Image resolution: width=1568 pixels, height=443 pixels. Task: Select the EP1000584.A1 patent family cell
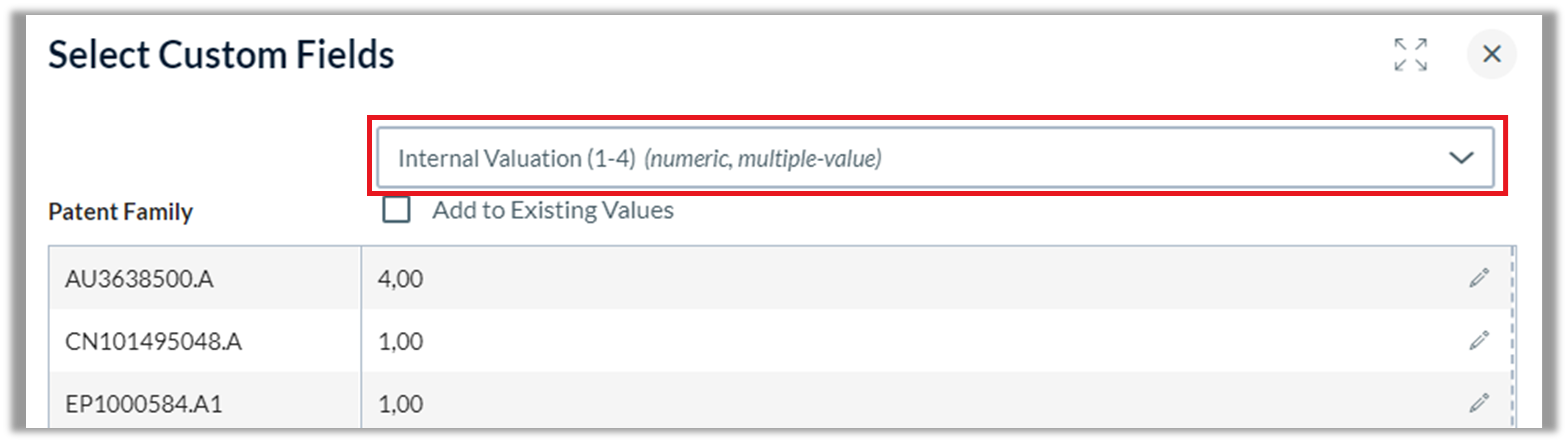[x=205, y=403]
